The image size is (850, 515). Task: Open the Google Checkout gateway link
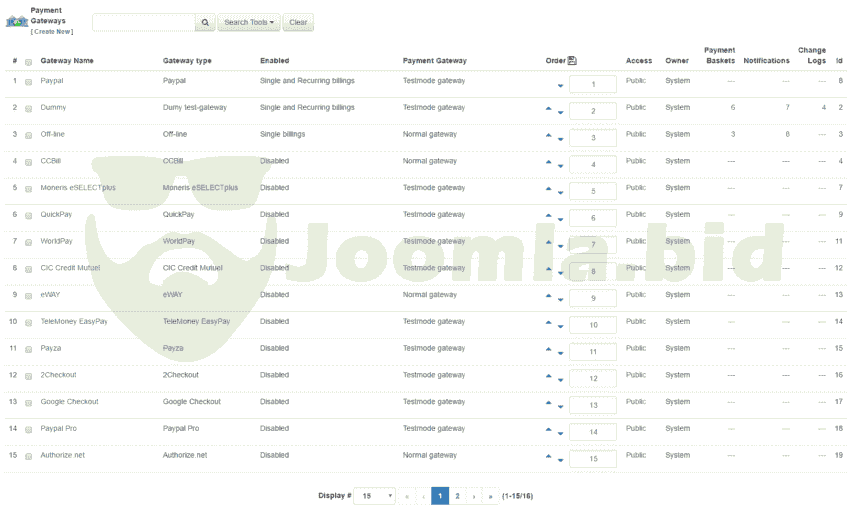pyautogui.click(x=69, y=402)
